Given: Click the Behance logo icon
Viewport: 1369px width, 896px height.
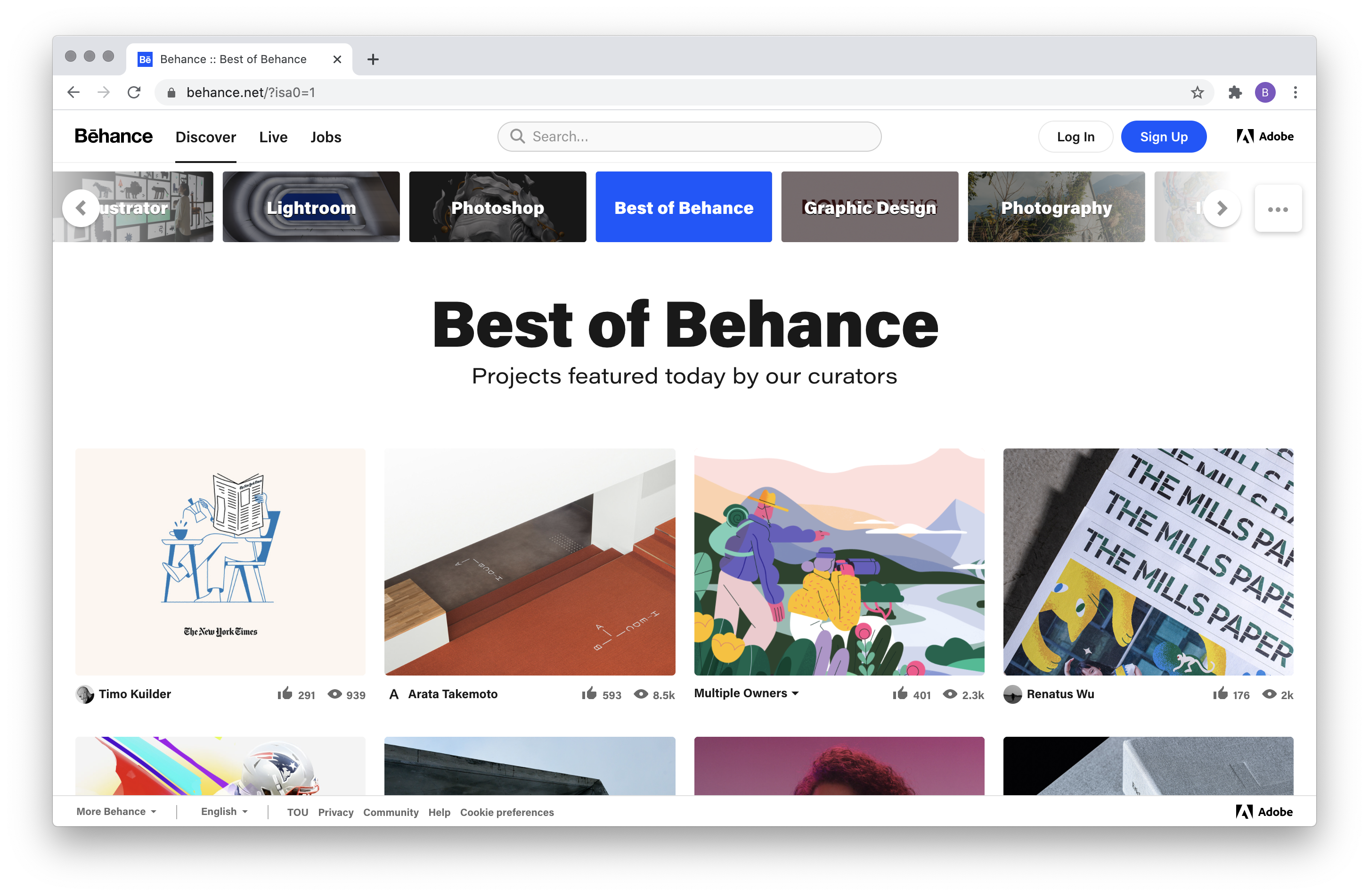Looking at the screenshot, I should pos(114,137).
